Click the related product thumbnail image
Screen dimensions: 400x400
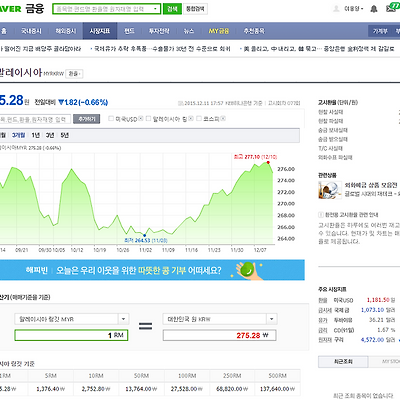coord(330,190)
